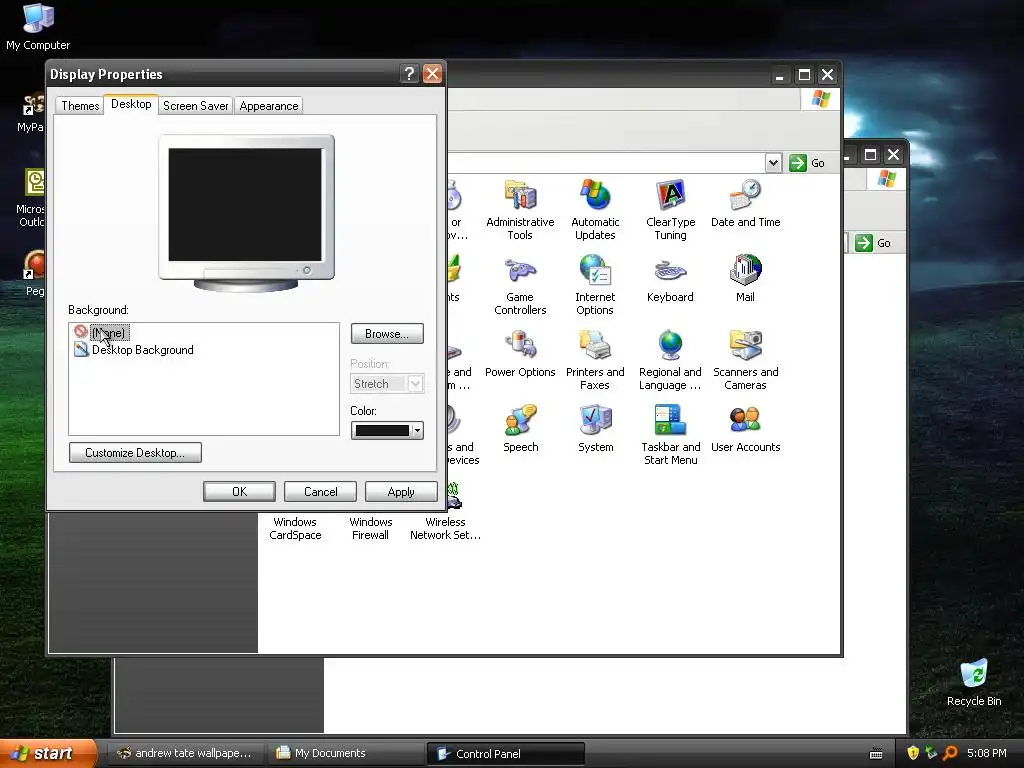Screen dimensions: 1024x768
Task: Click Go button in Control Panel window
Action: coord(807,163)
